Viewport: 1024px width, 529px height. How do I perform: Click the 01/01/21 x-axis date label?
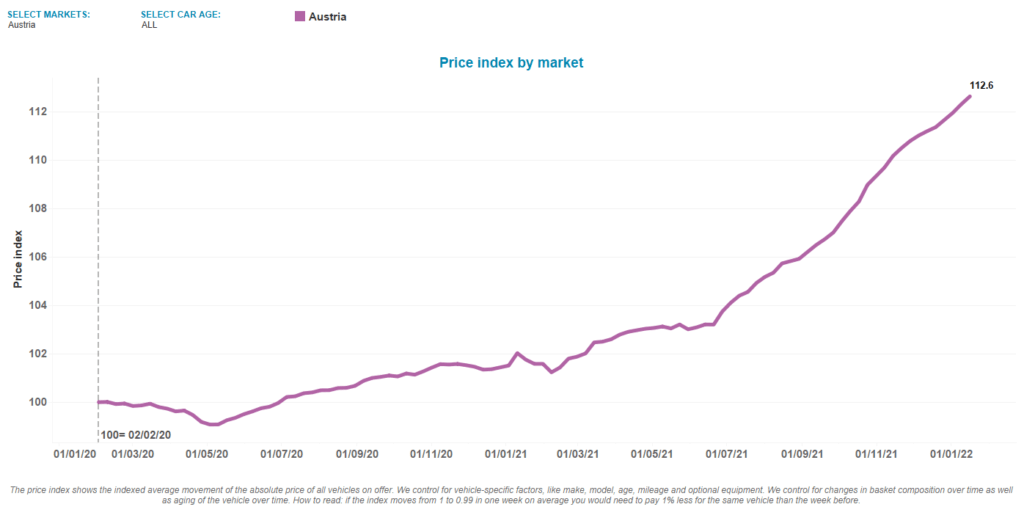point(505,453)
